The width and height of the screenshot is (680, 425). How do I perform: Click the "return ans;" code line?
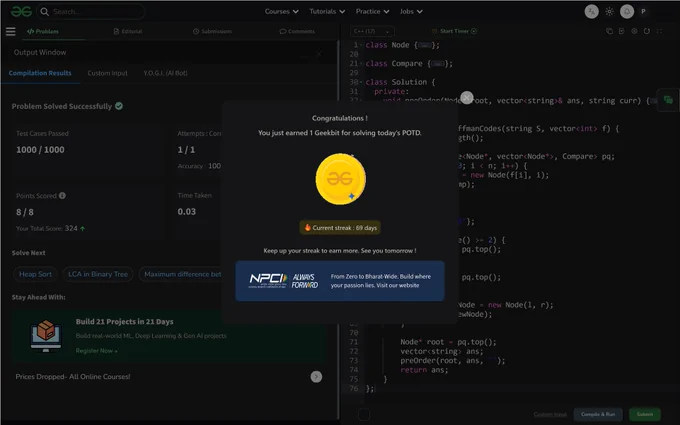[424, 370]
